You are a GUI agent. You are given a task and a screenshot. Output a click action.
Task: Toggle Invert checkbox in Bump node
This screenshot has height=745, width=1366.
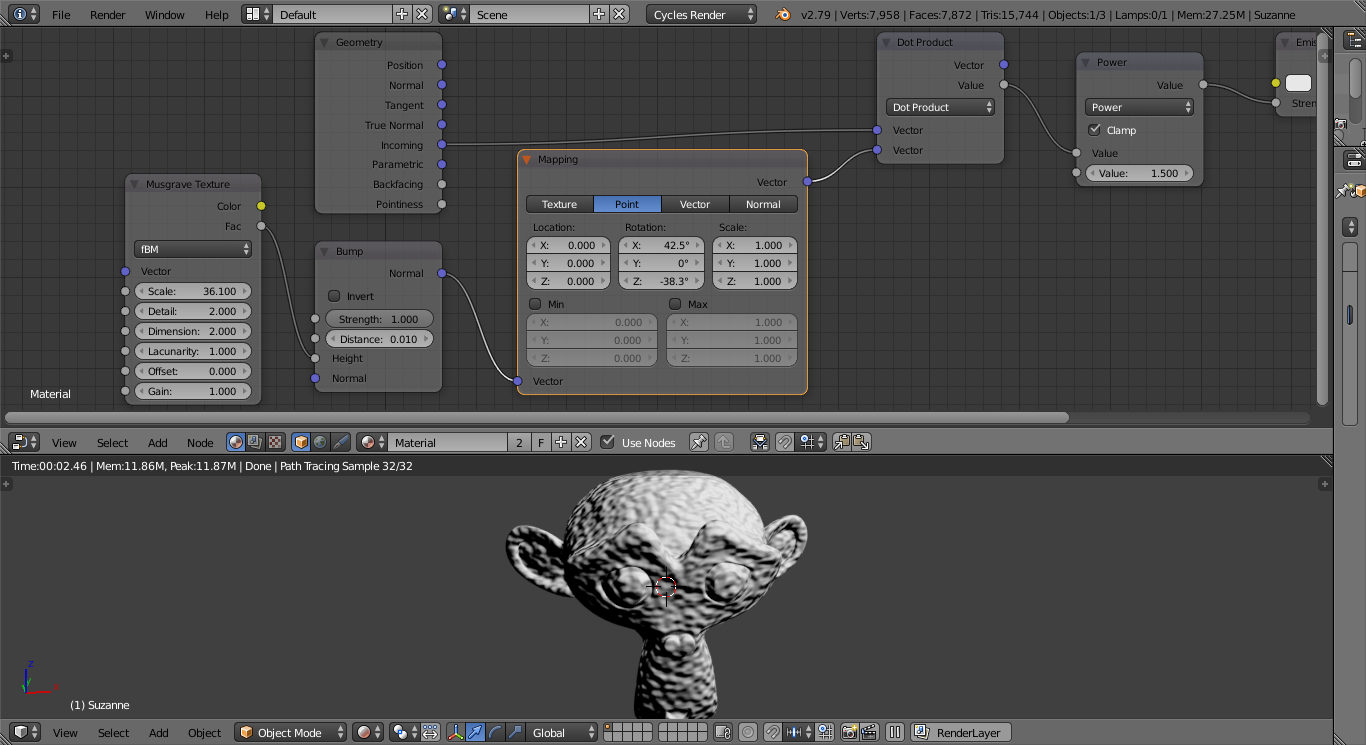[x=335, y=296]
